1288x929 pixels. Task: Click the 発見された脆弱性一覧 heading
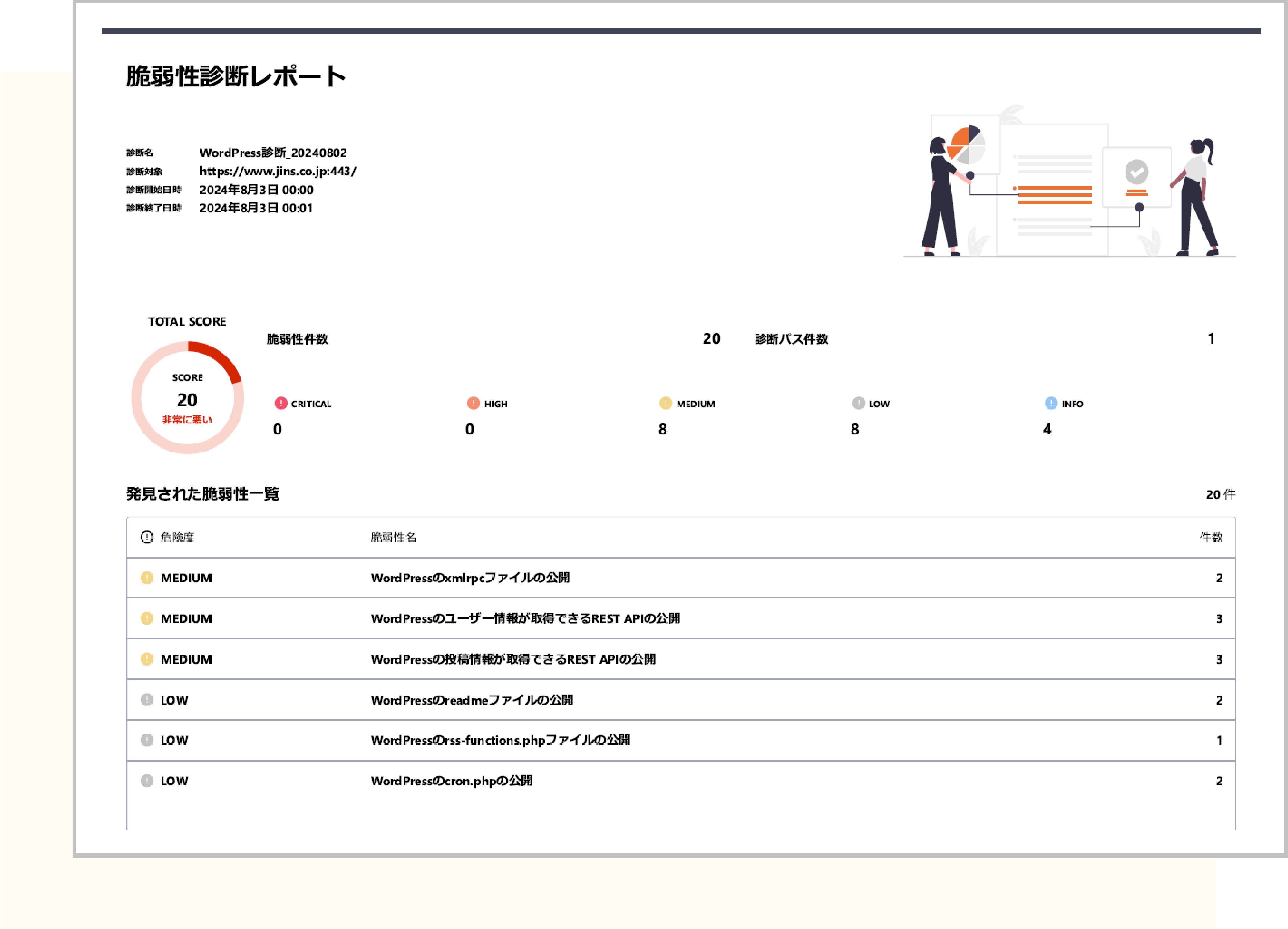(203, 494)
